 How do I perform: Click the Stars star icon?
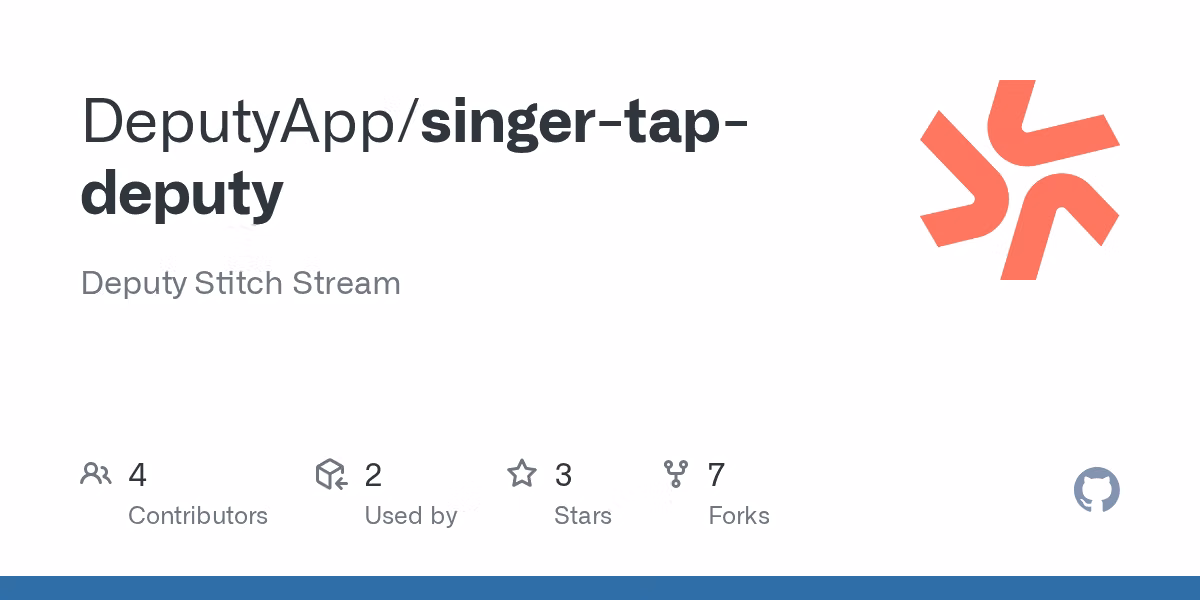(x=522, y=474)
